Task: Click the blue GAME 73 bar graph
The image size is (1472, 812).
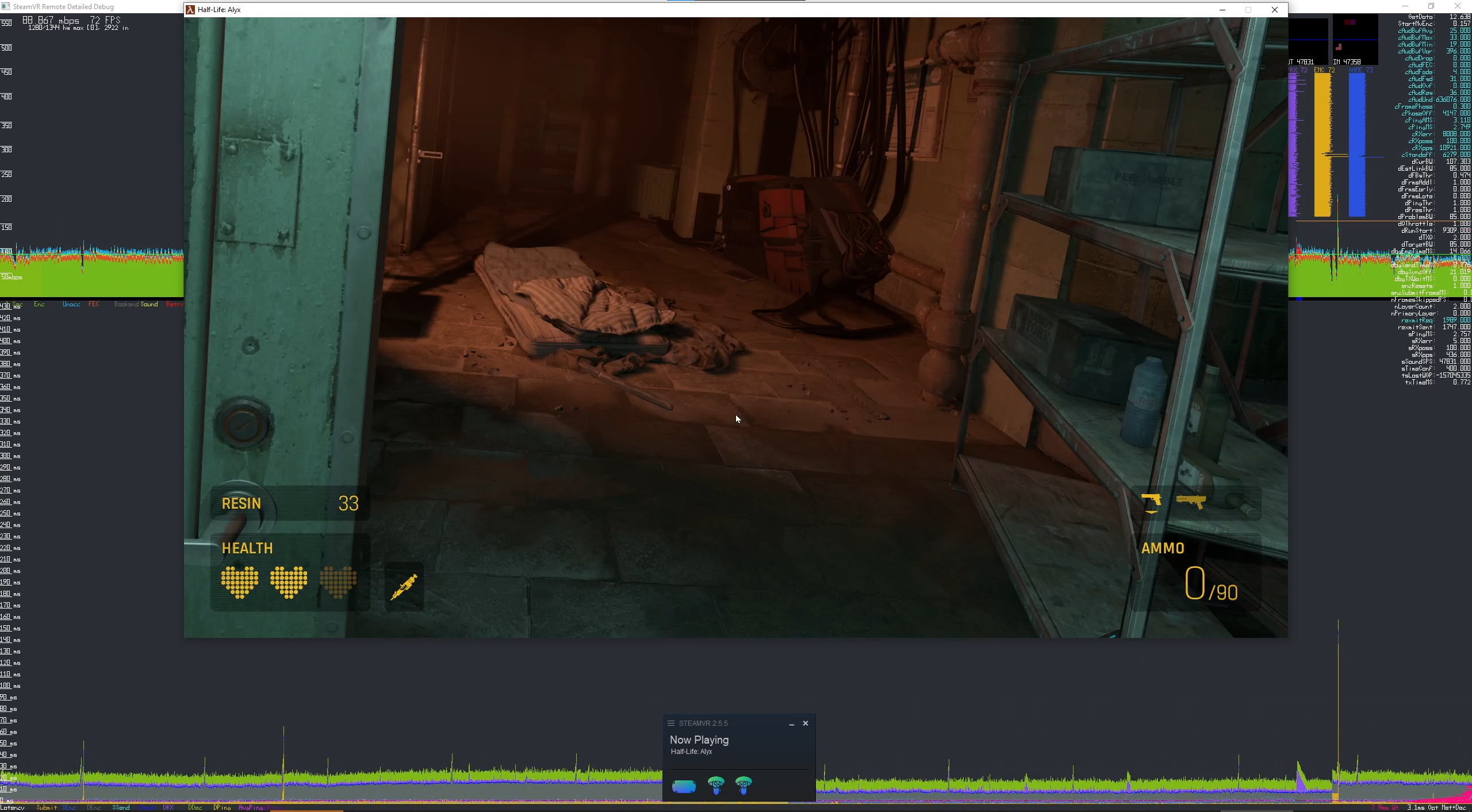Action: [x=1357, y=144]
